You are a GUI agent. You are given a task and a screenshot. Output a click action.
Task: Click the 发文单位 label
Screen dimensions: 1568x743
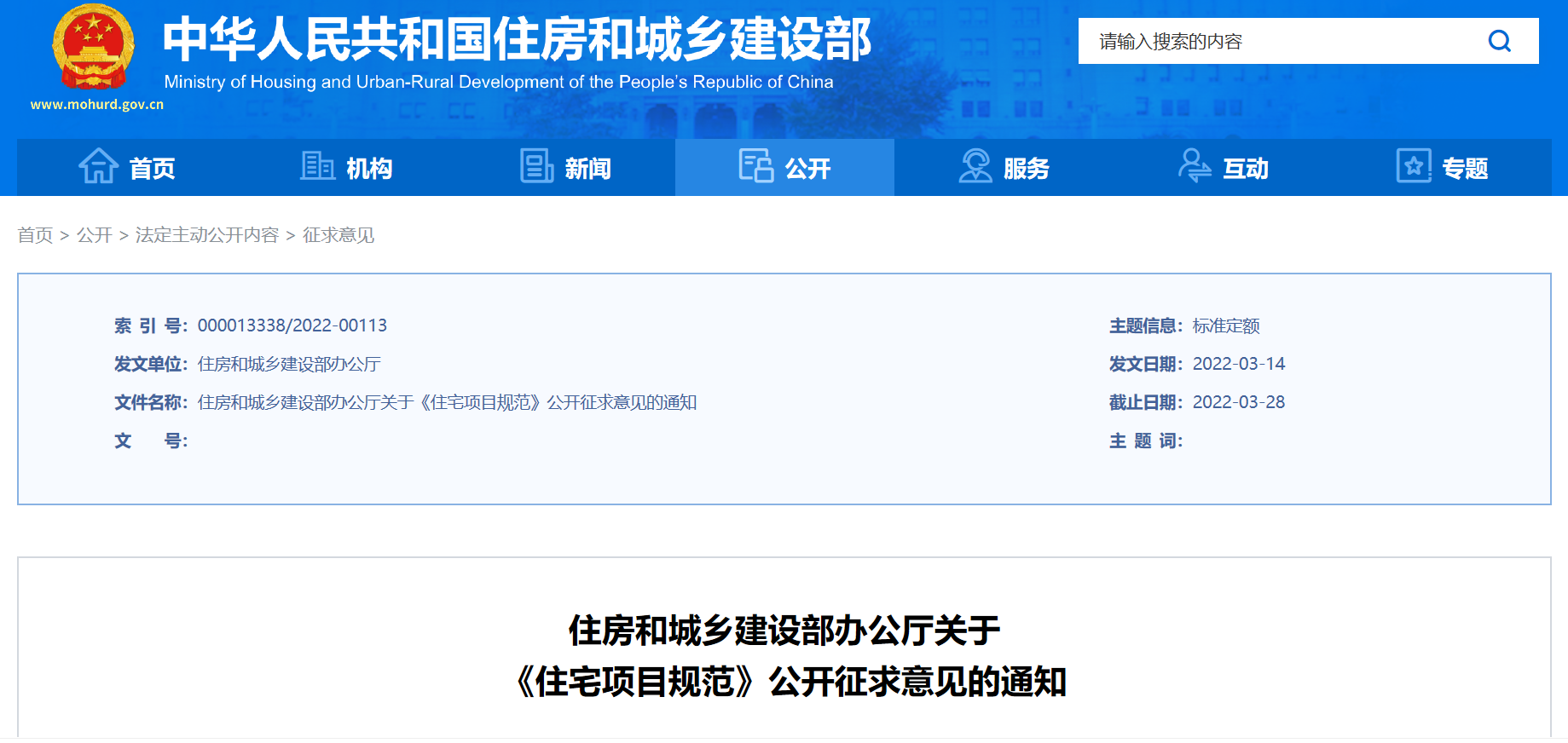[x=151, y=364]
